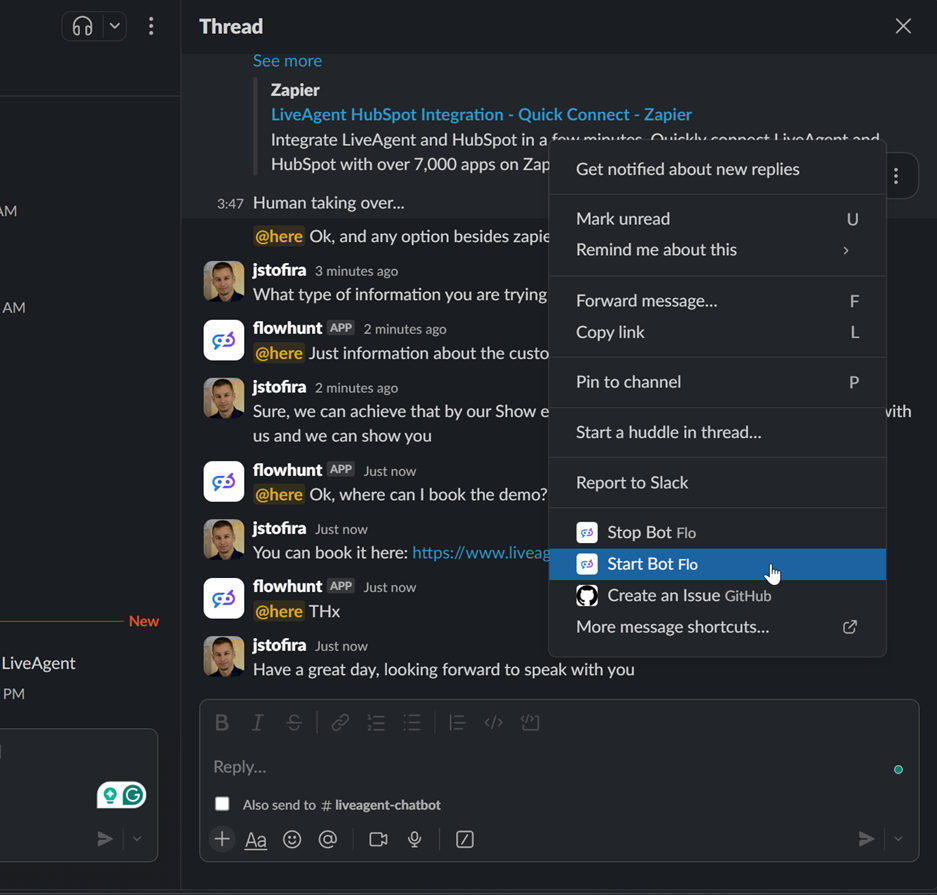Open the emoji picker
Image resolution: width=937 pixels, height=895 pixels.
pyautogui.click(x=292, y=839)
